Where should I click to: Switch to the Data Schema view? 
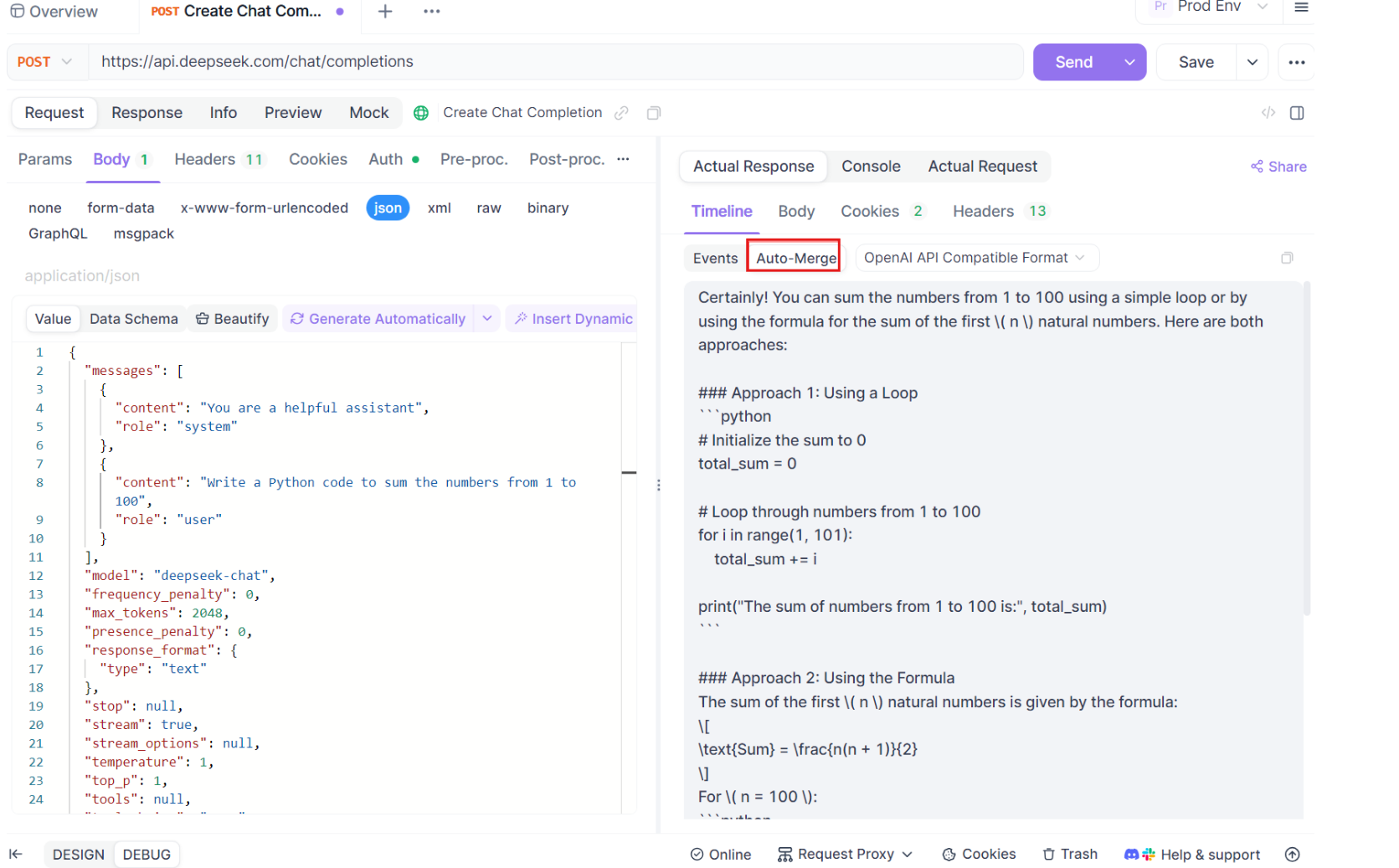134,319
